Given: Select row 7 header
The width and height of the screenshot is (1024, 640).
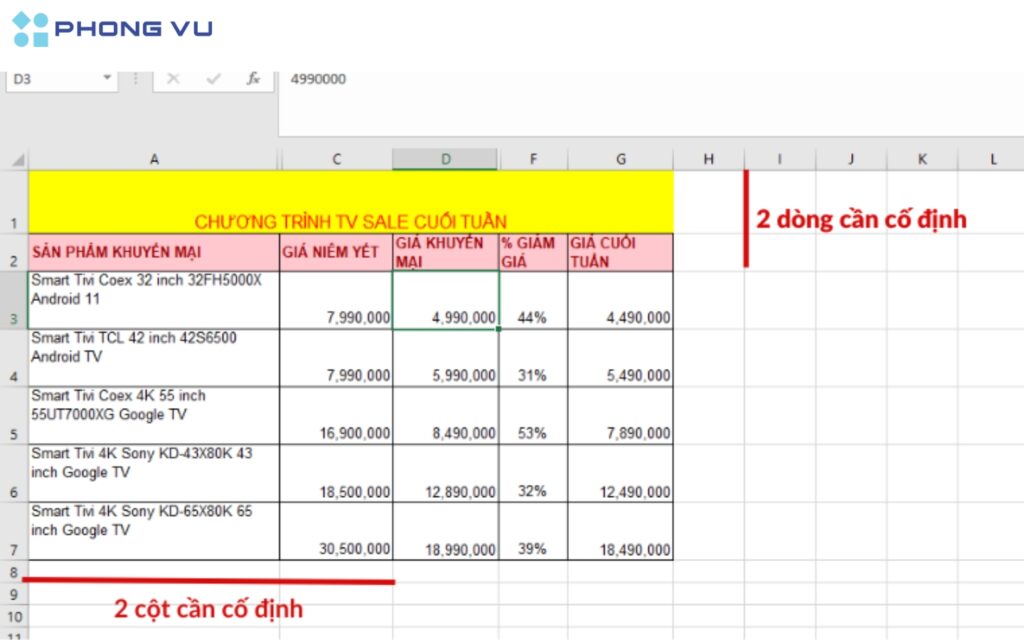Looking at the screenshot, I should coord(14,531).
